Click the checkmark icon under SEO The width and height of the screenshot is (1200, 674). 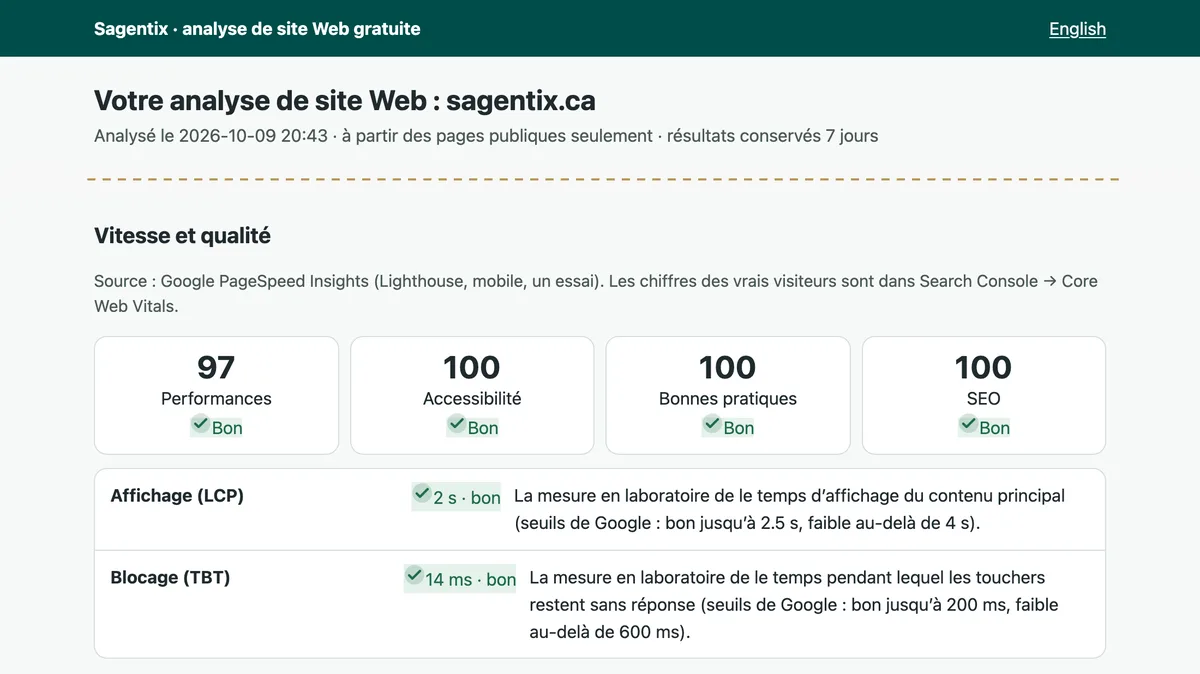[x=969, y=425]
